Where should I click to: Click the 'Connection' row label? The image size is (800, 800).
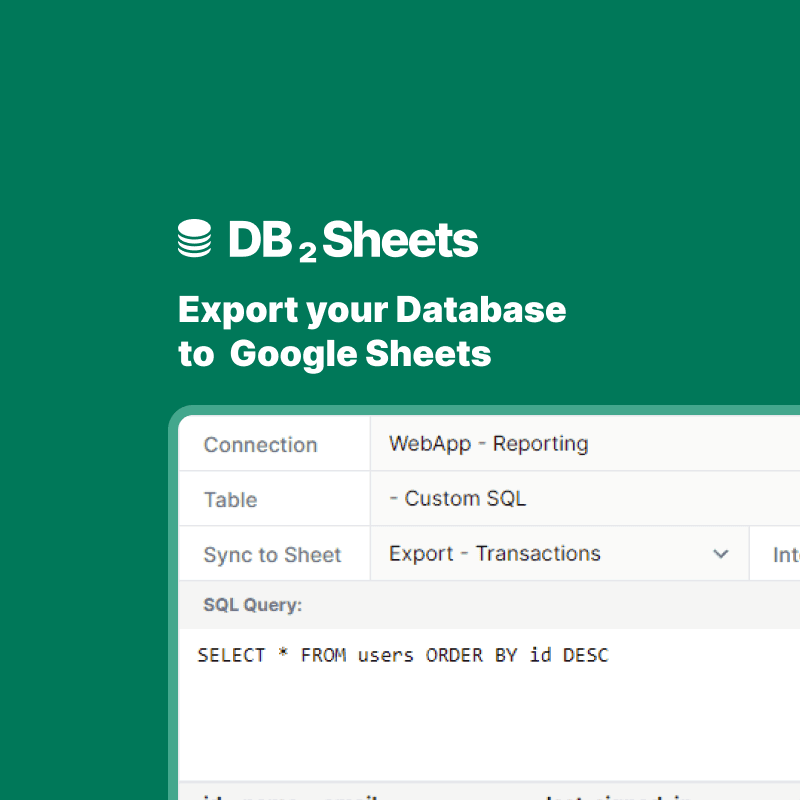(x=261, y=445)
